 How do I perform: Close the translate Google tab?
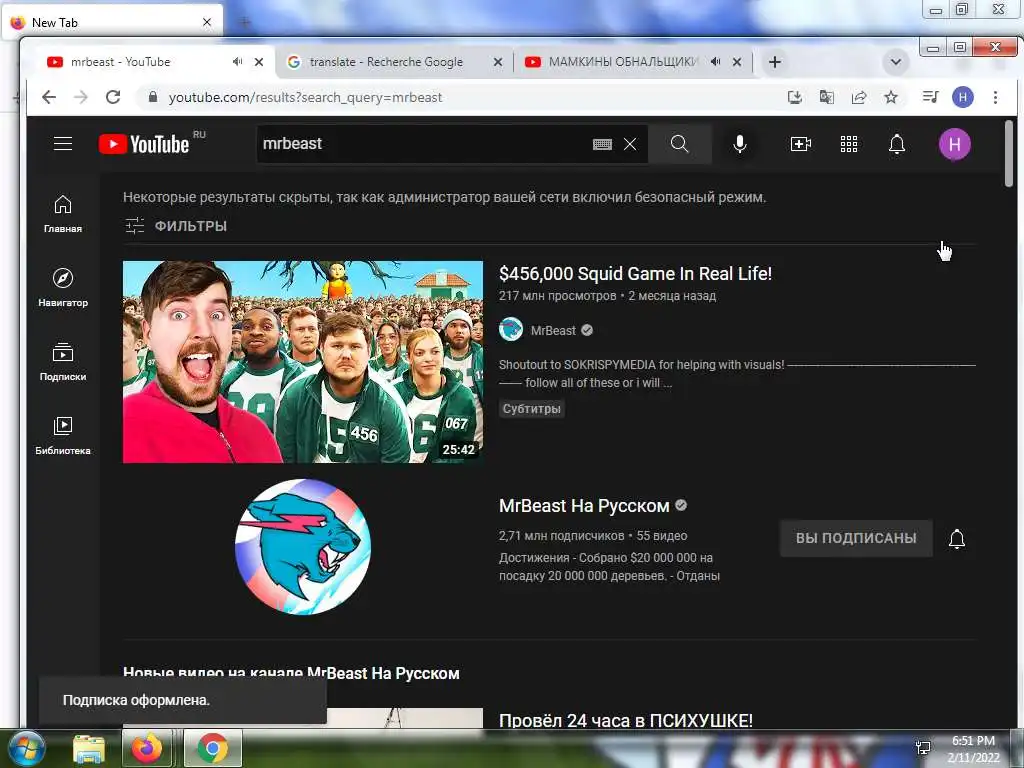click(x=498, y=62)
